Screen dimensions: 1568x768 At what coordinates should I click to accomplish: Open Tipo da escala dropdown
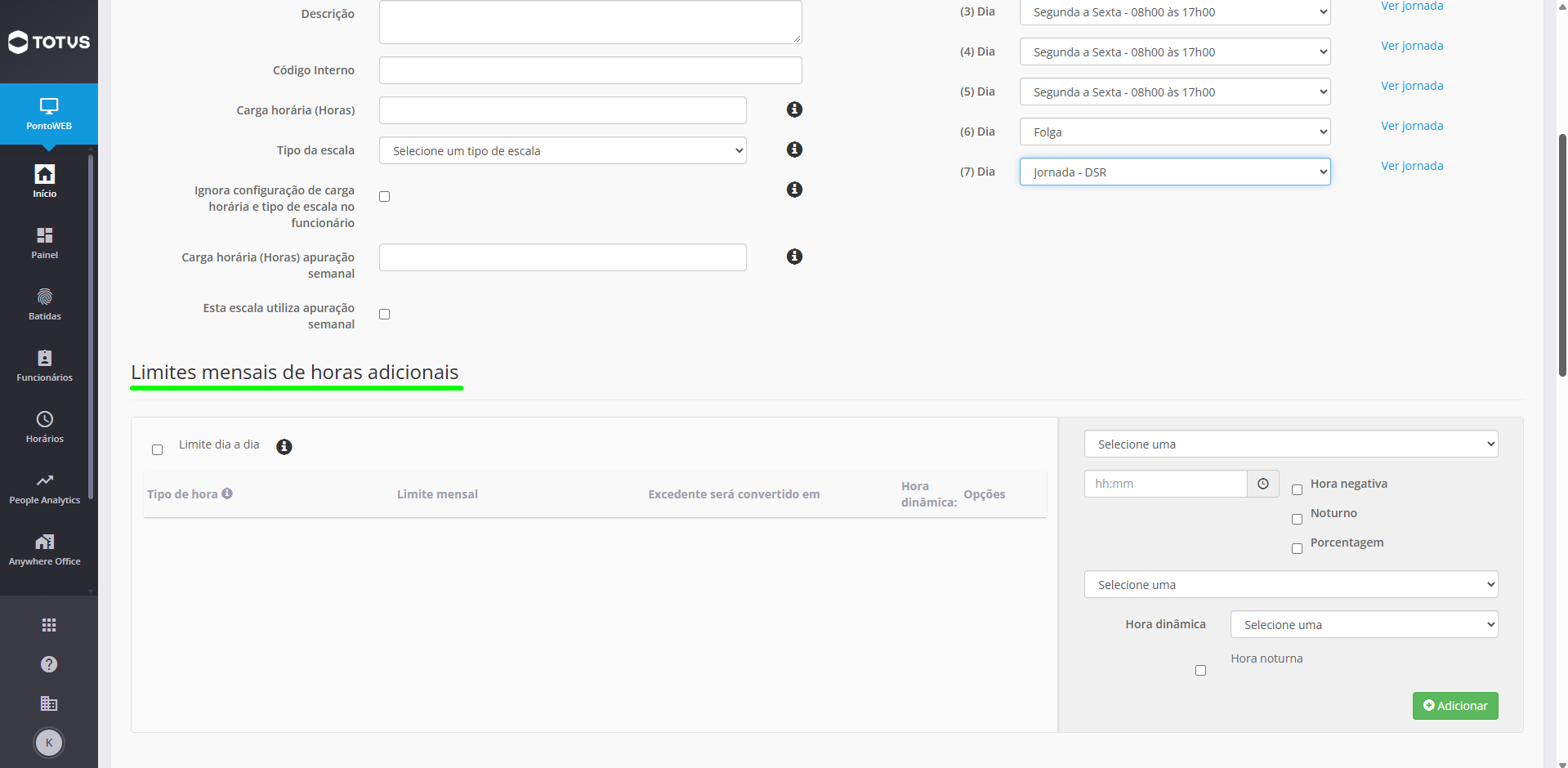pyautogui.click(x=563, y=150)
